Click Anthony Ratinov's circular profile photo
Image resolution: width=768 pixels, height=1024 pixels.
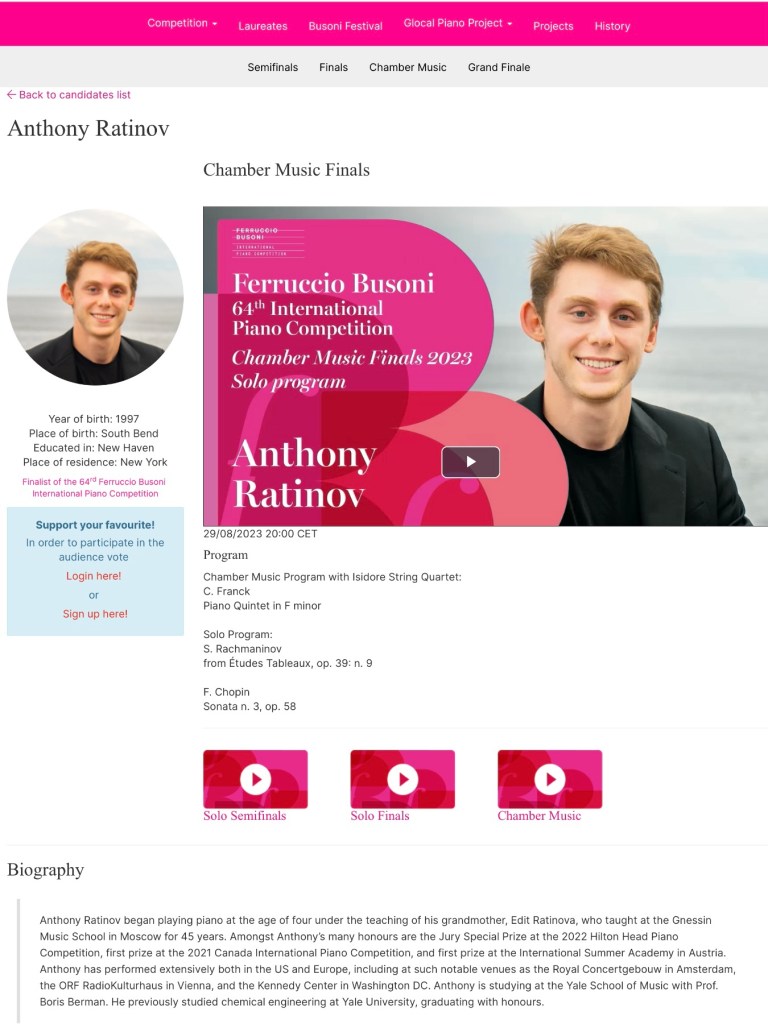pos(95,297)
